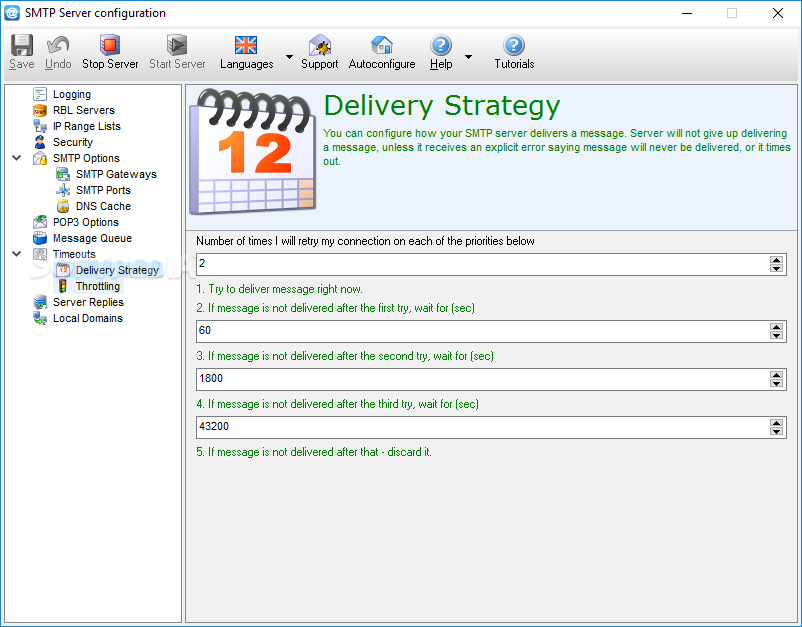Increase the retry count spinner
802x627 pixels.
pos(776,260)
